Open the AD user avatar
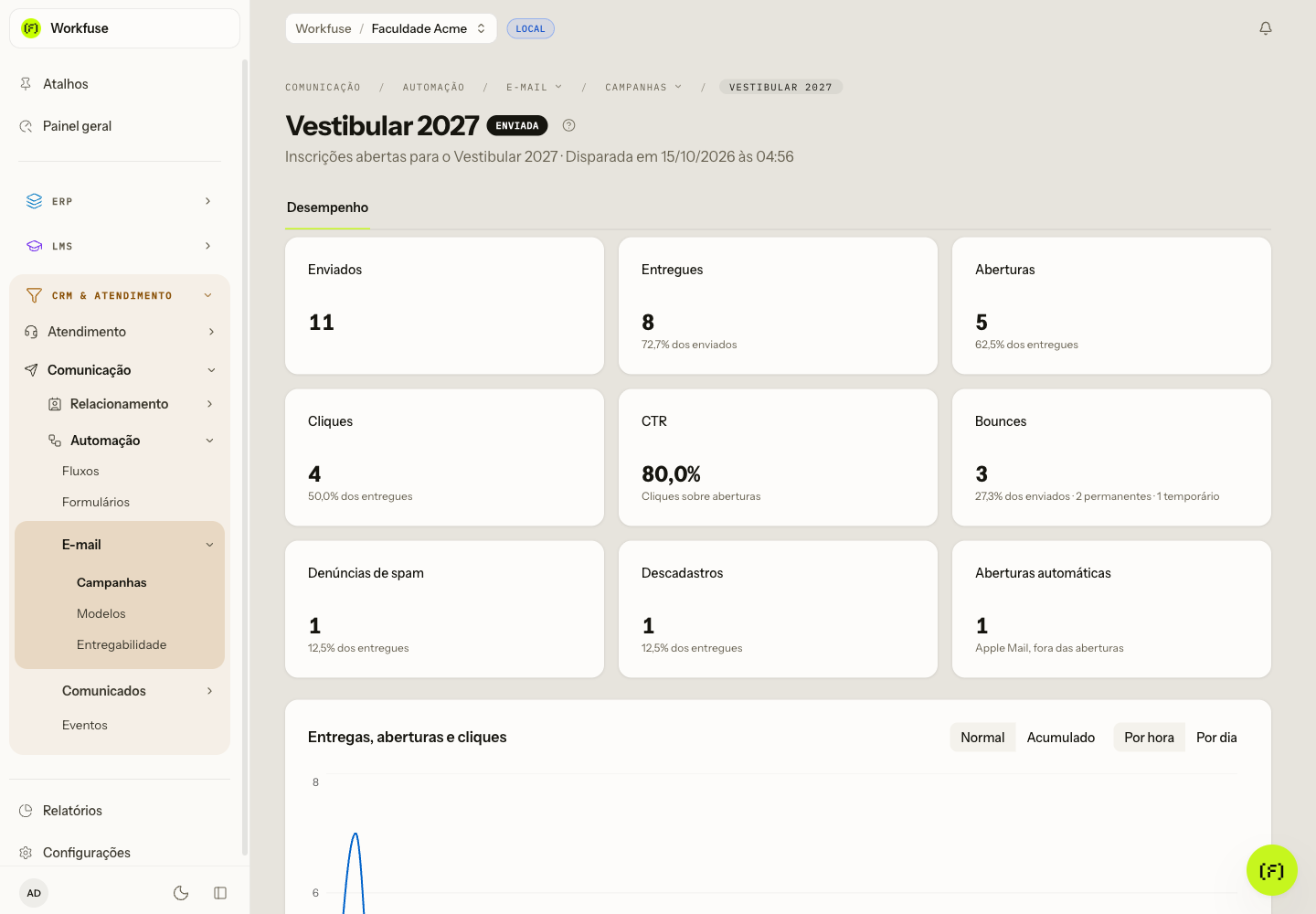This screenshot has height=914, width=1316. [34, 893]
